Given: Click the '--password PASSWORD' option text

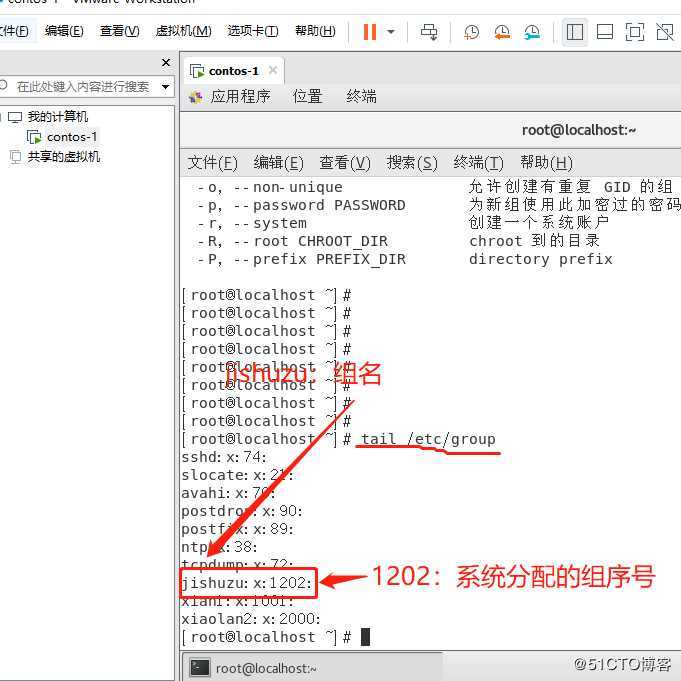Looking at the screenshot, I should 319,205.
